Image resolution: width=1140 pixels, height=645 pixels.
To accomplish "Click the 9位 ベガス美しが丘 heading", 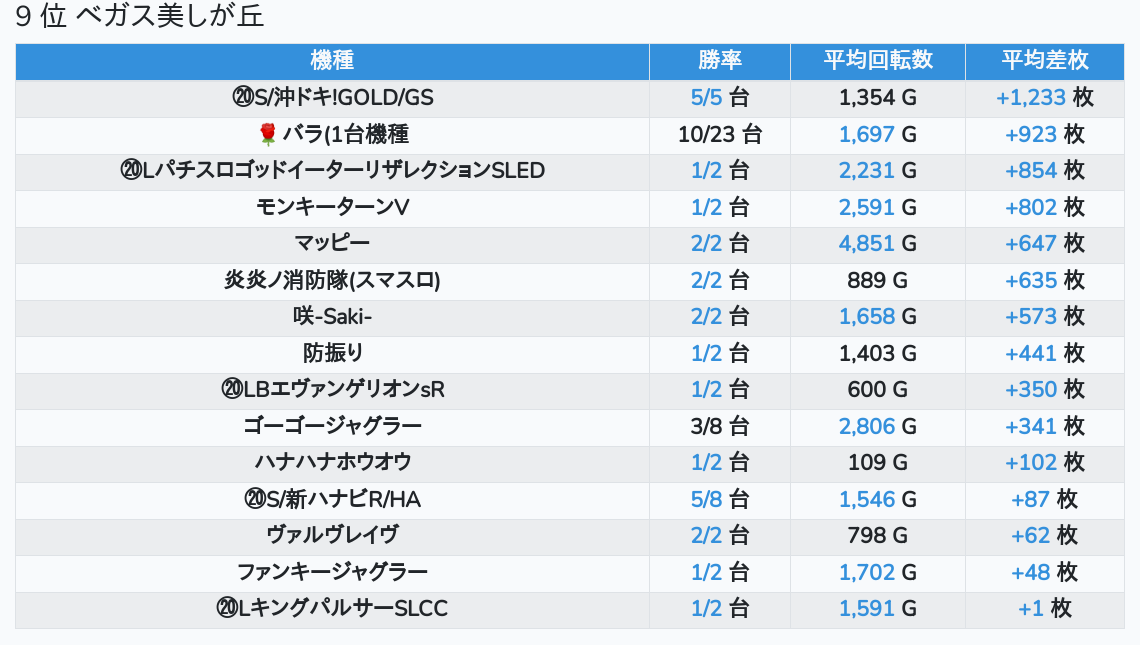I will point(140,17).
